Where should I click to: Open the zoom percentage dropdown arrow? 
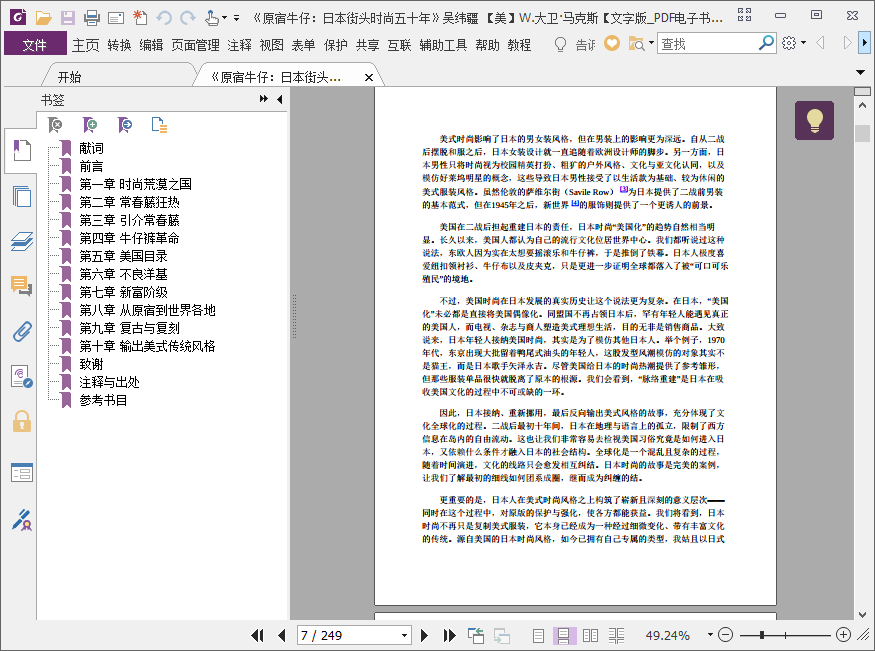coord(710,634)
